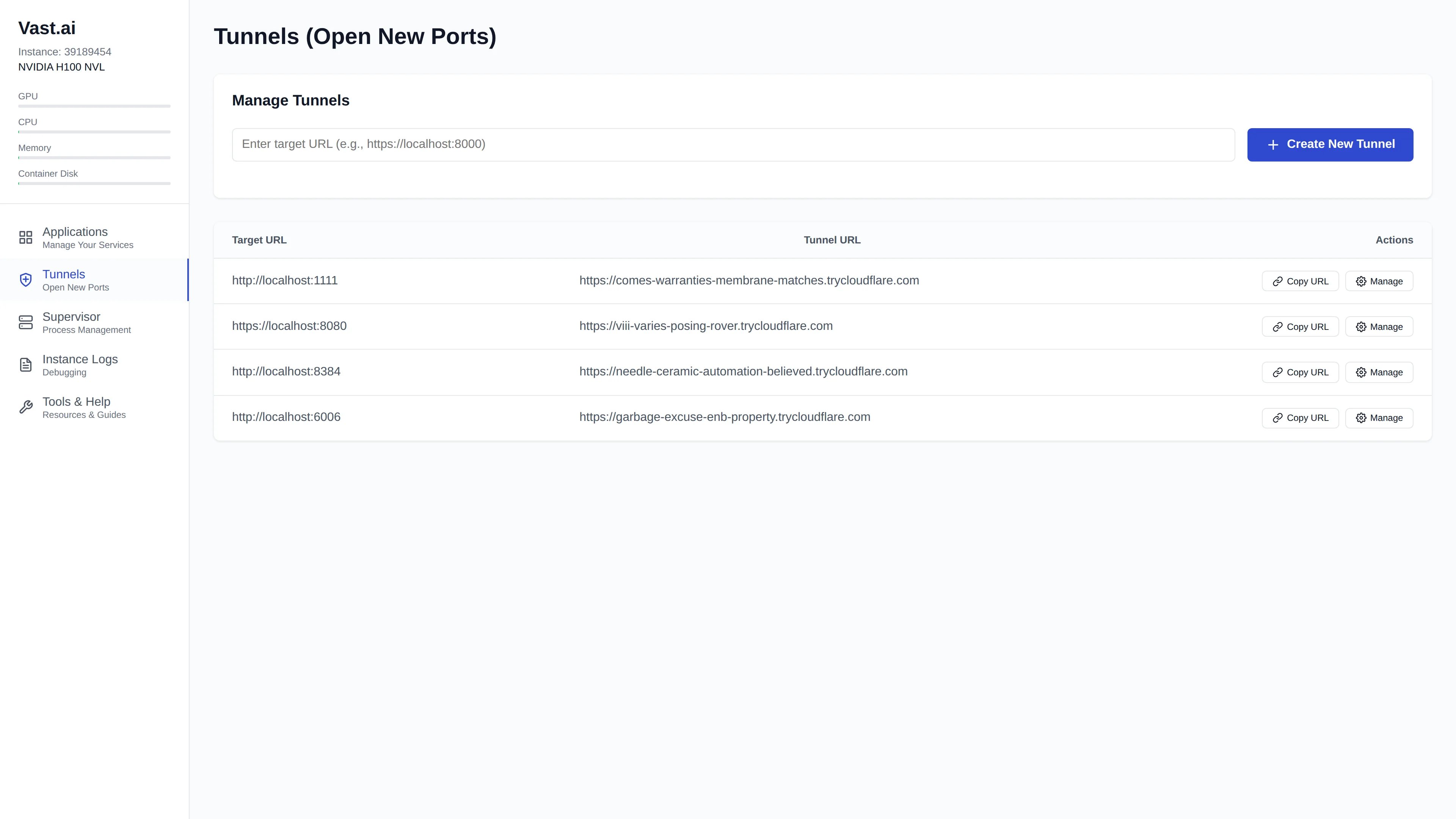Click https://viii-varies-posing-rover.trycloudflare.com tunnel URL
Image resolution: width=1456 pixels, height=819 pixels.
point(706,326)
